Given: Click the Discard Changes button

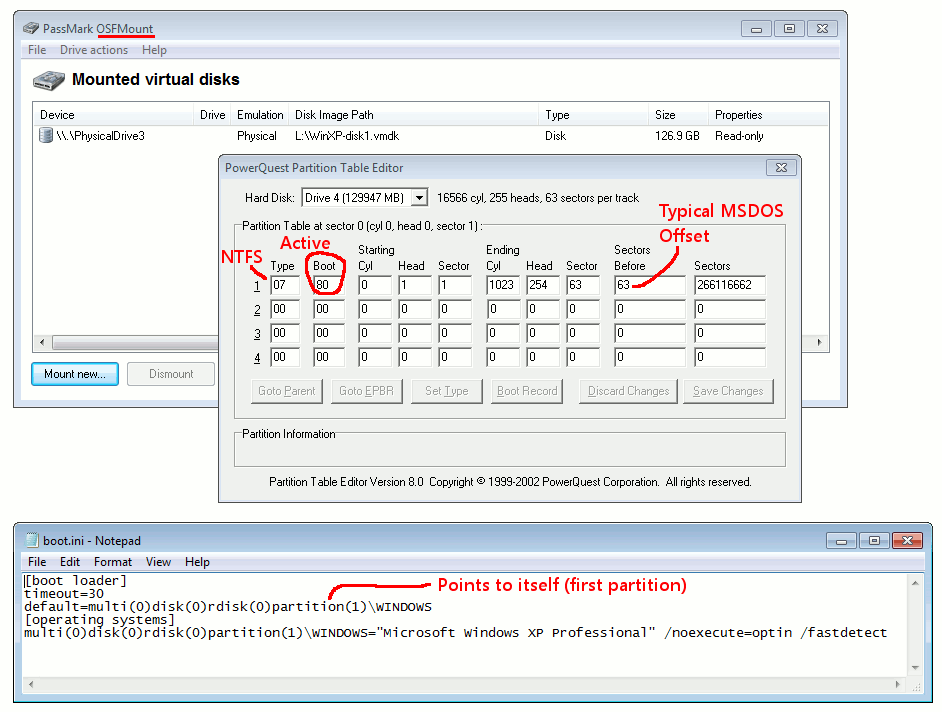Looking at the screenshot, I should click(628, 391).
